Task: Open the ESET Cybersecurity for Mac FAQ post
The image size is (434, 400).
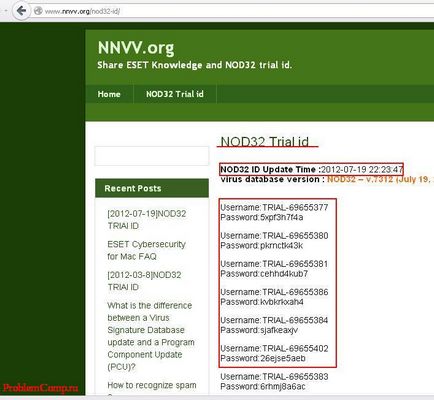Action: (x=146, y=250)
